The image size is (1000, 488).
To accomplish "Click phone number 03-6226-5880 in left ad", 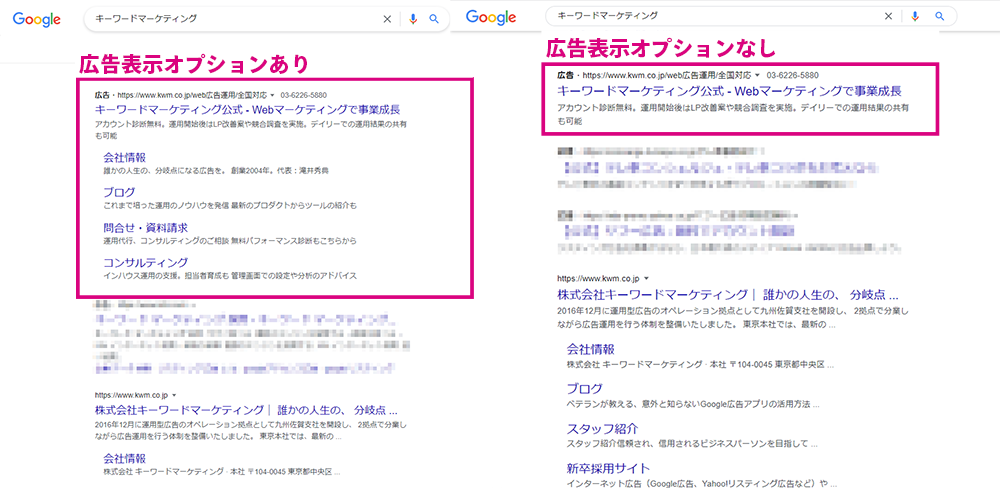I will point(305,94).
